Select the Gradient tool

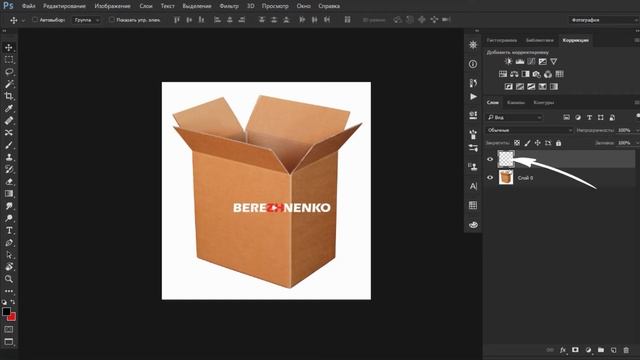coord(9,194)
